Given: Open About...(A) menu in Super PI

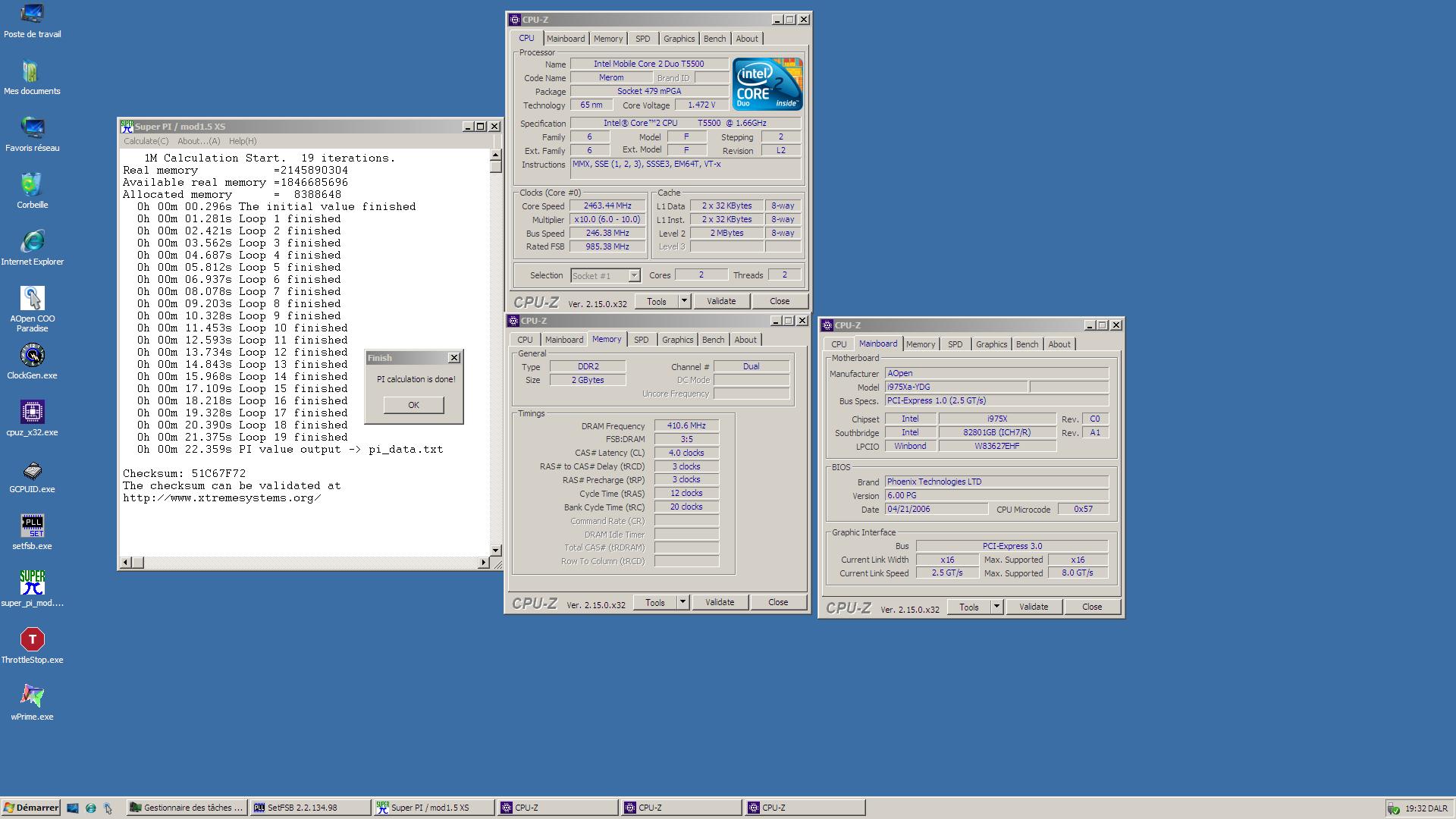Looking at the screenshot, I should pyautogui.click(x=199, y=141).
